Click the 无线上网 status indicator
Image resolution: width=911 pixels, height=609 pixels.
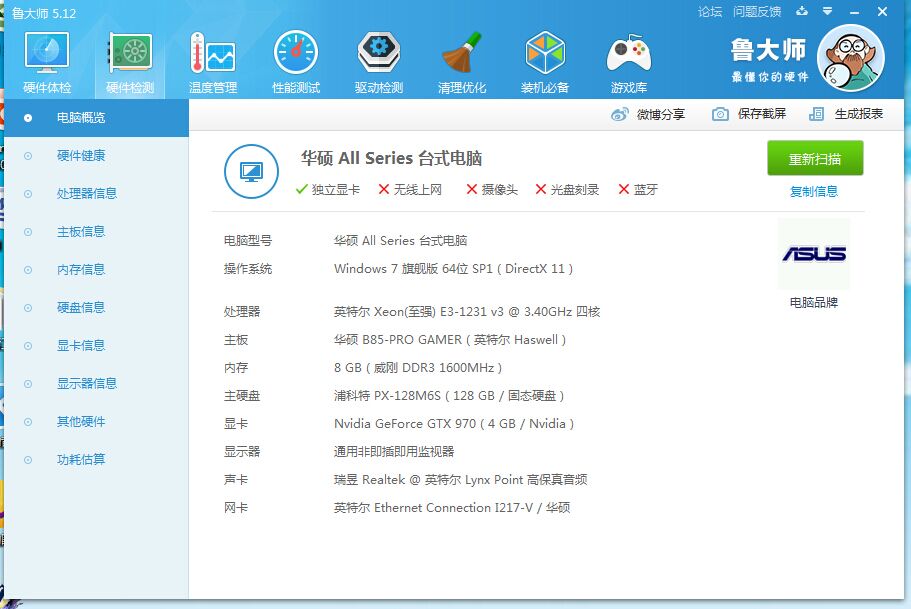[x=410, y=189]
